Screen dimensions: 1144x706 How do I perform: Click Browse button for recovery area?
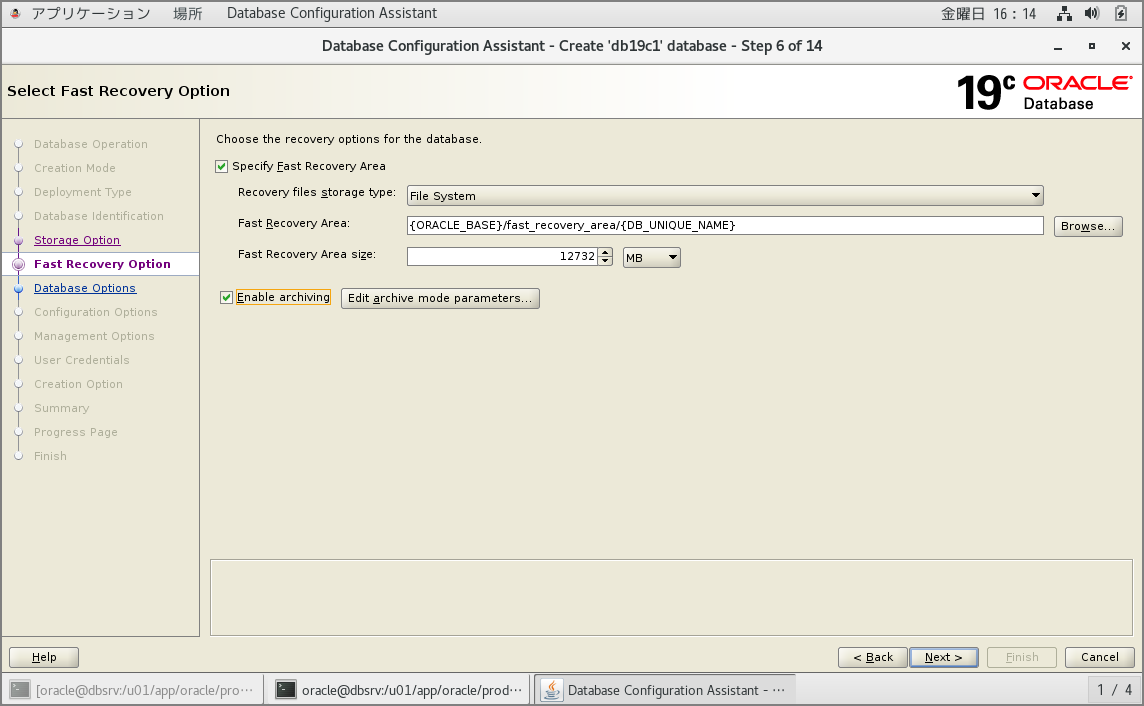tap(1088, 226)
